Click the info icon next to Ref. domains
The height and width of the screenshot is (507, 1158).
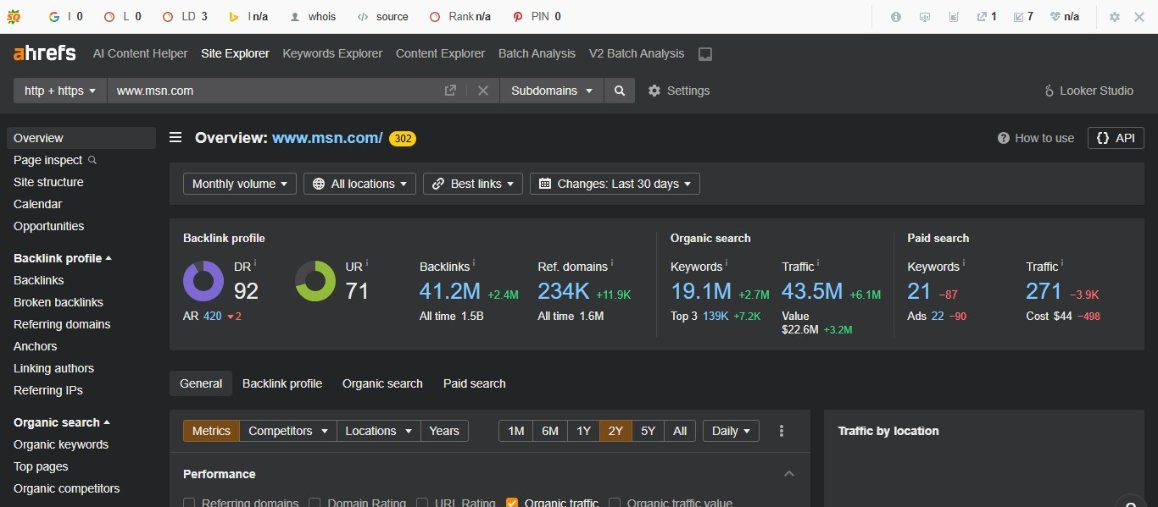(x=611, y=263)
